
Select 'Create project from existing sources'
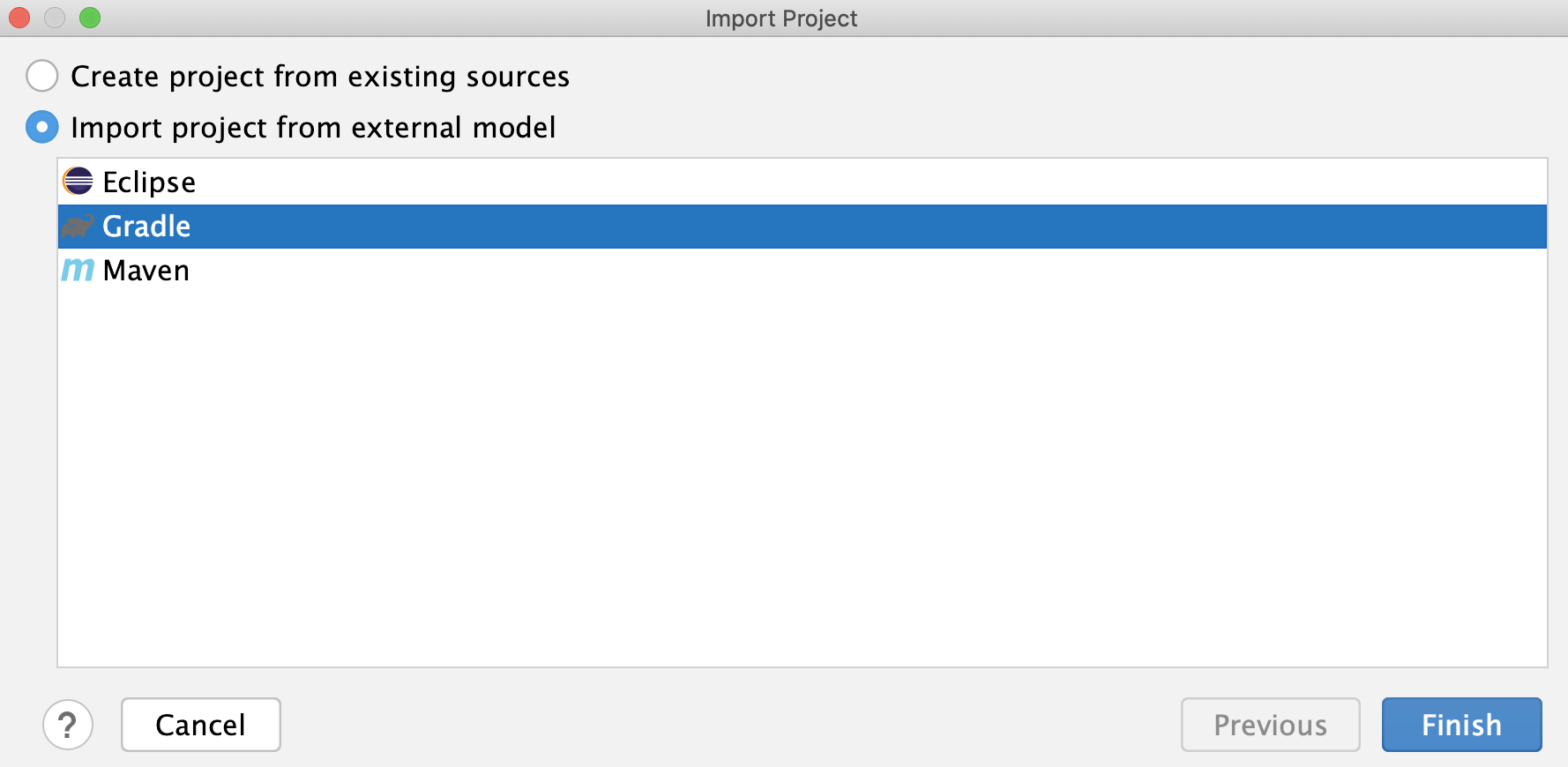320,77
